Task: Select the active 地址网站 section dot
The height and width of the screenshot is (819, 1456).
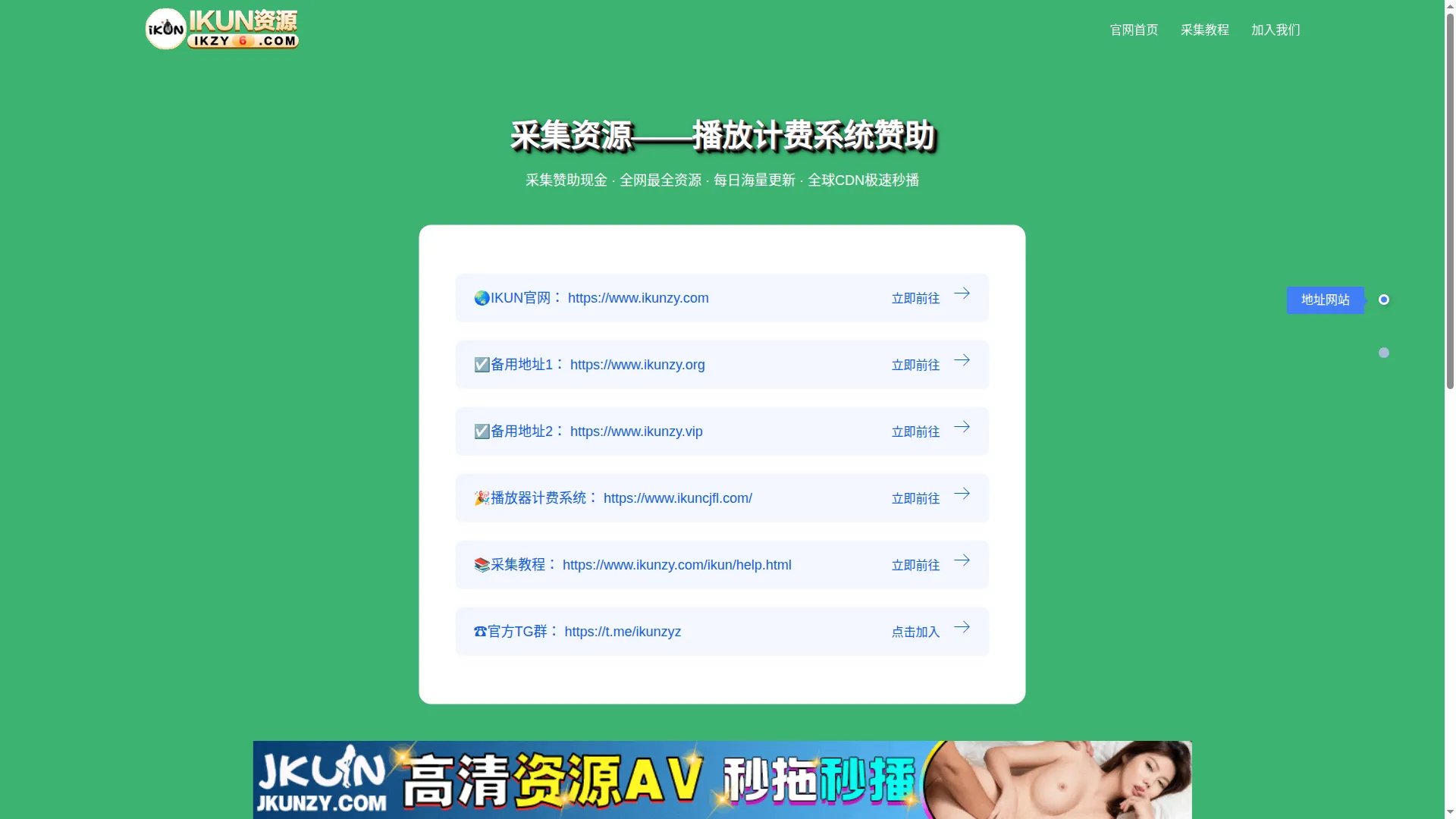Action: pos(1384,300)
